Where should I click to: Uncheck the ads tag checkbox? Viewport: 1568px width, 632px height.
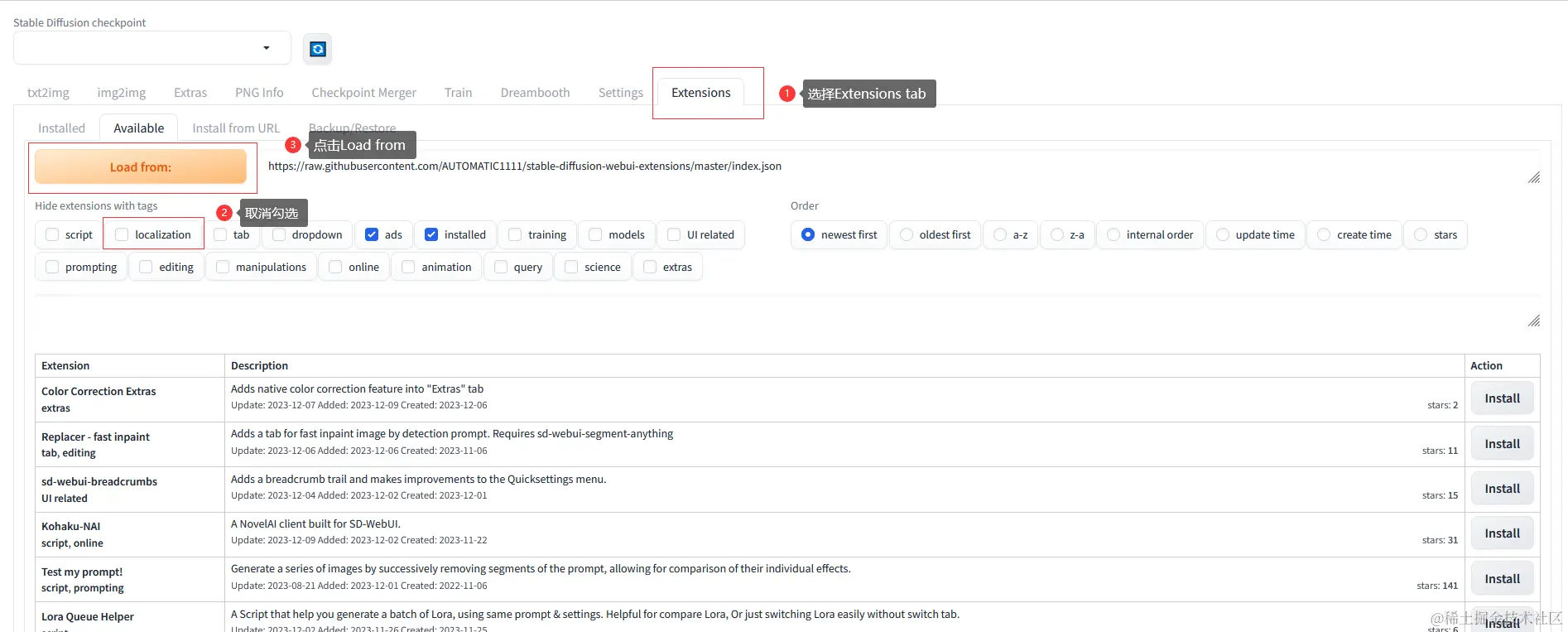pyautogui.click(x=372, y=235)
